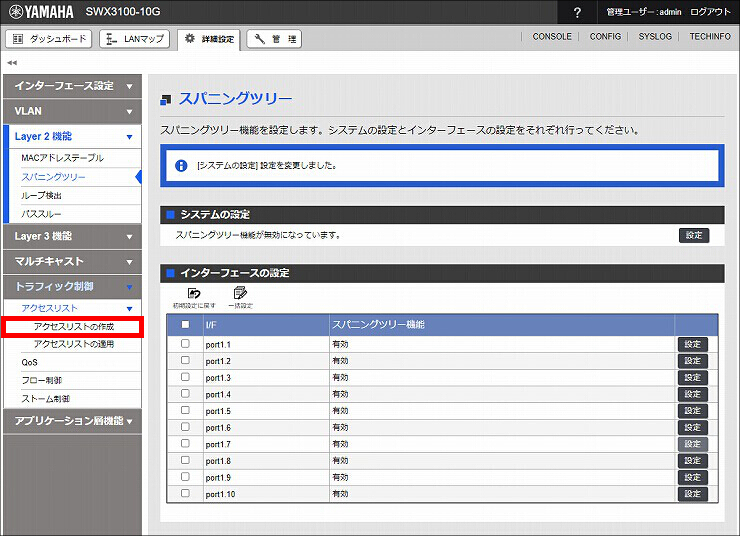This screenshot has height=536, width=740.
Task: Click 設定 button for port1.6
Action: tap(692, 427)
